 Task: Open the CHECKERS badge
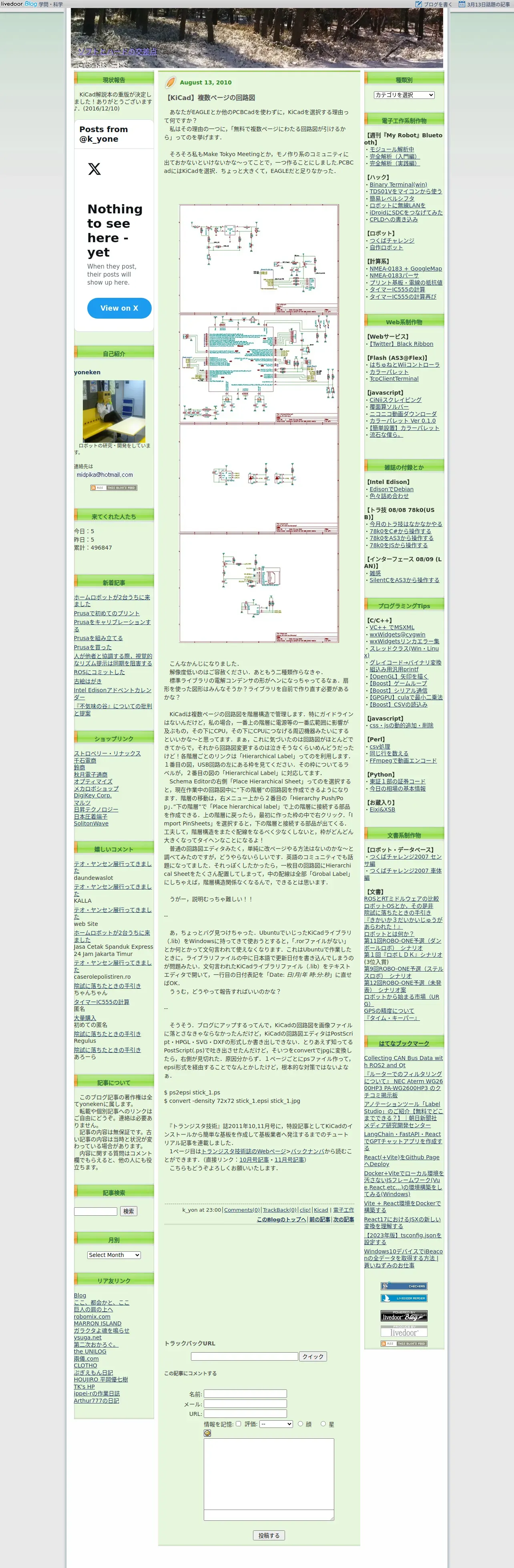pos(404,1286)
